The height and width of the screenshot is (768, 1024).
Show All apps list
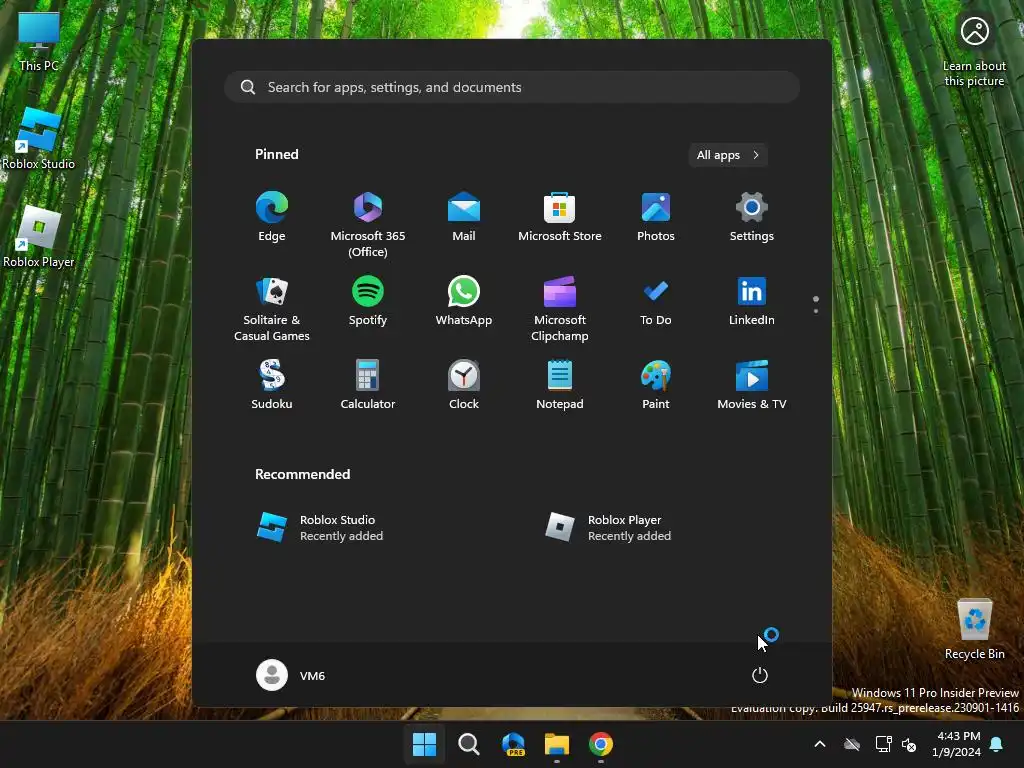click(x=728, y=155)
